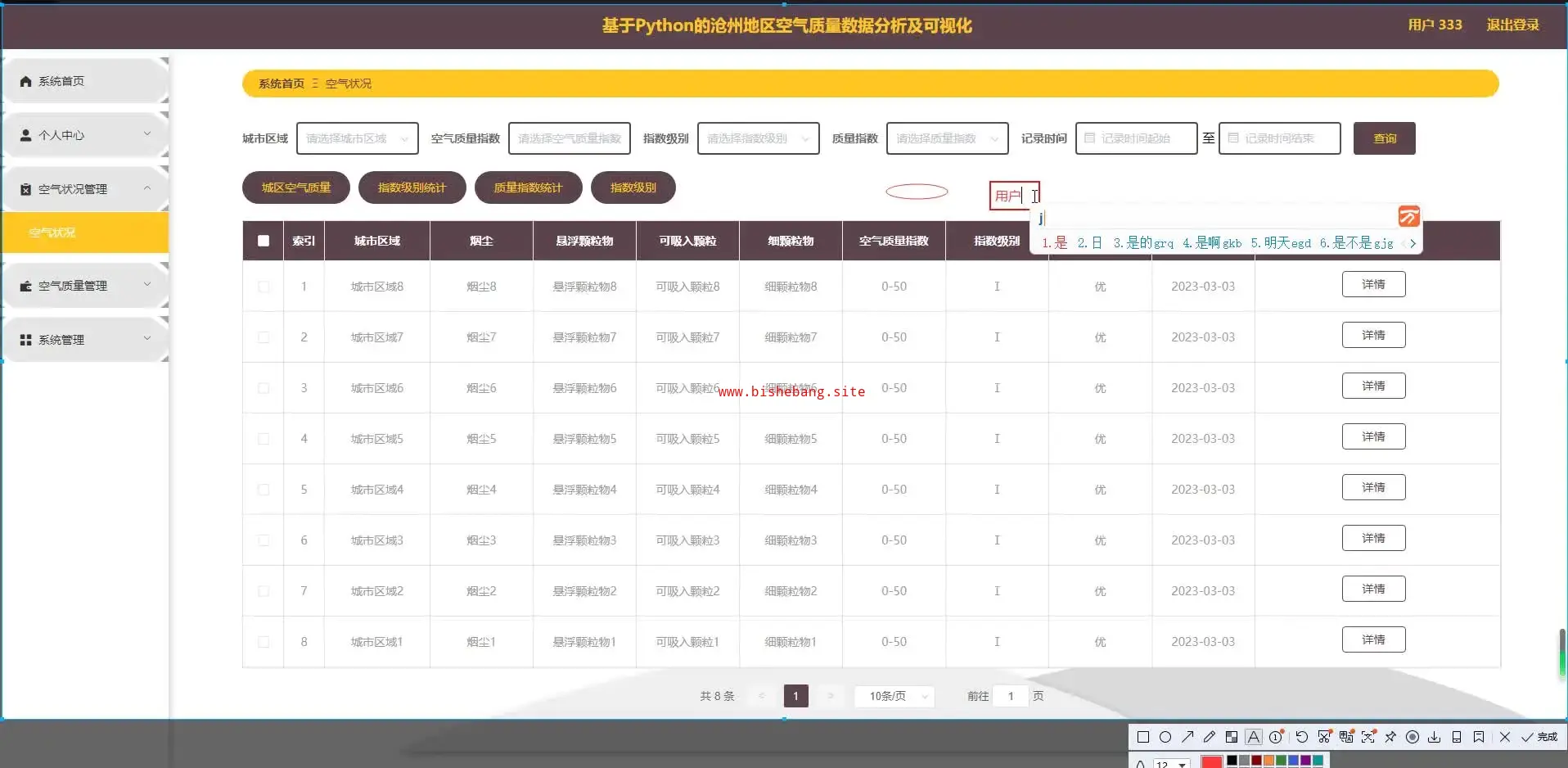Click the undo annotation icon
This screenshot has width=1568, height=768.
1301,737
